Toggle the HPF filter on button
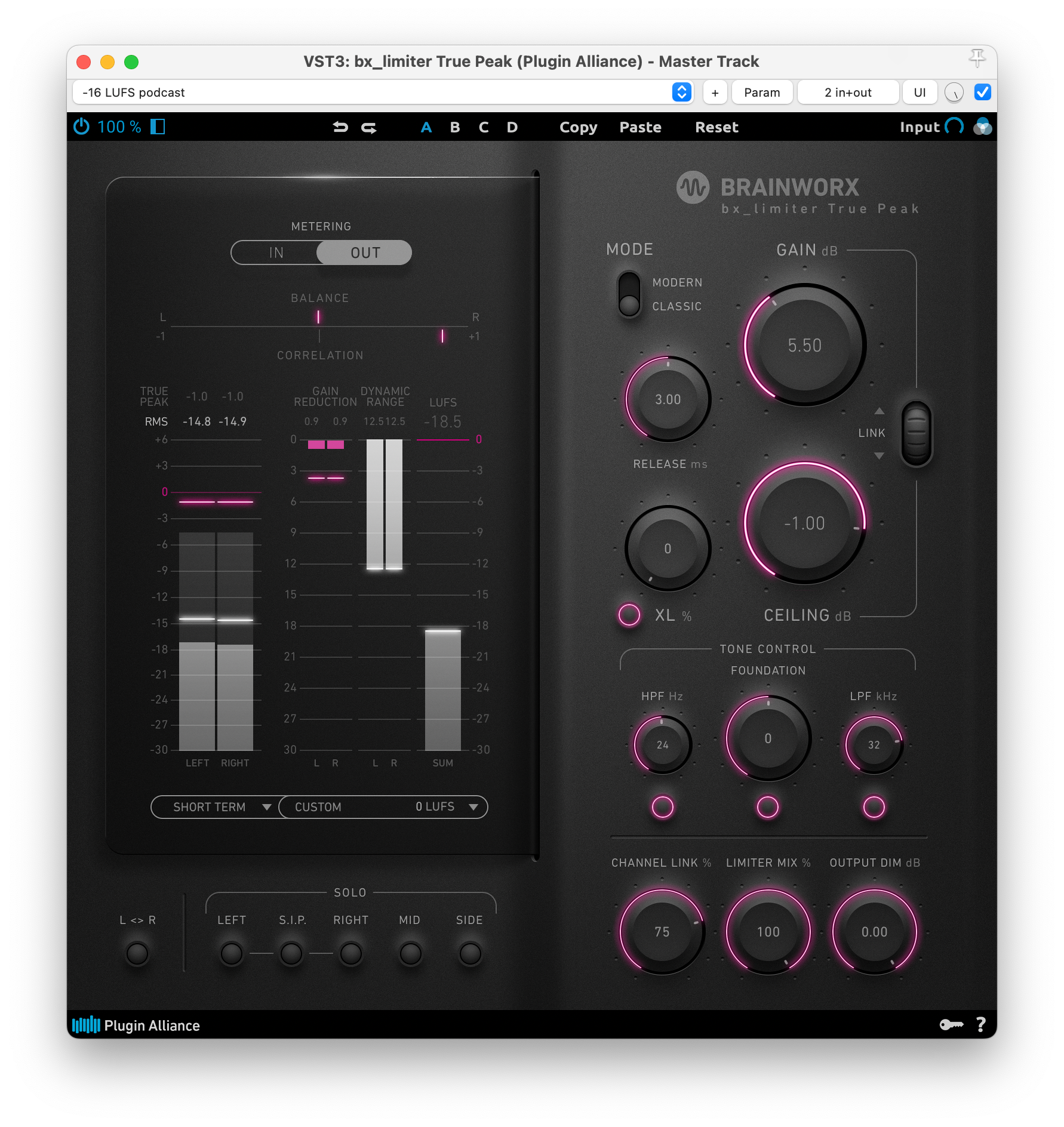This screenshot has width=1064, height=1127. tap(662, 807)
